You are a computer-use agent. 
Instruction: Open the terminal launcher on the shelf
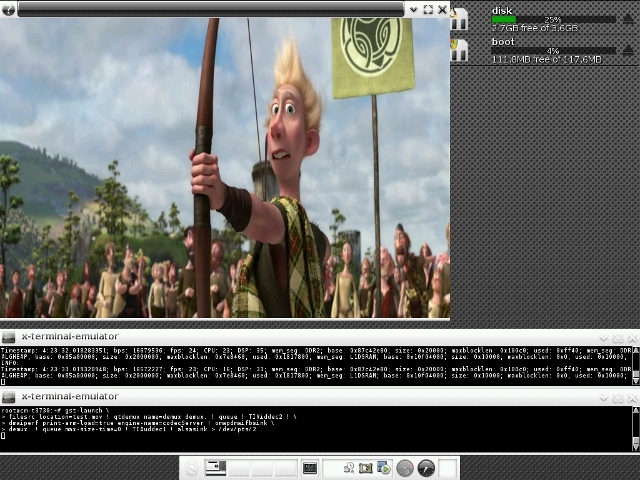point(310,468)
